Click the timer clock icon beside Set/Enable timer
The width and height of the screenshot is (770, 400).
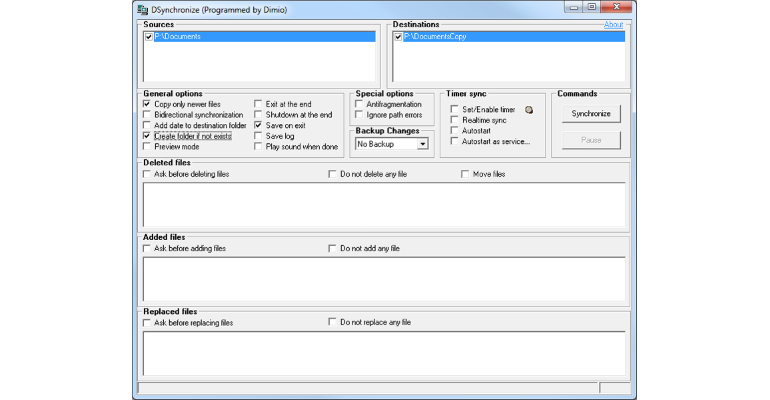coord(529,110)
